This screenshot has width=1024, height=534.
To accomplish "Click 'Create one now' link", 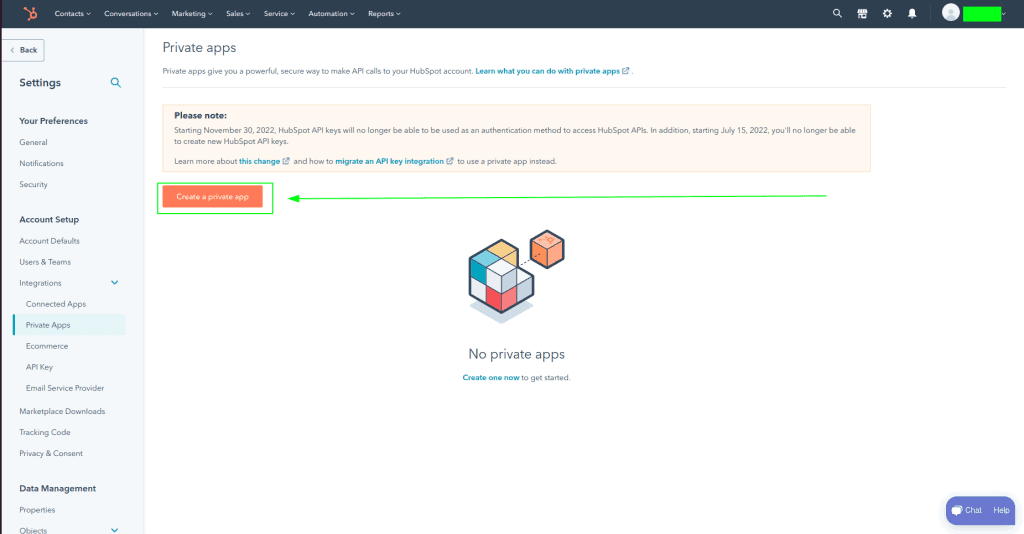I will coord(490,377).
